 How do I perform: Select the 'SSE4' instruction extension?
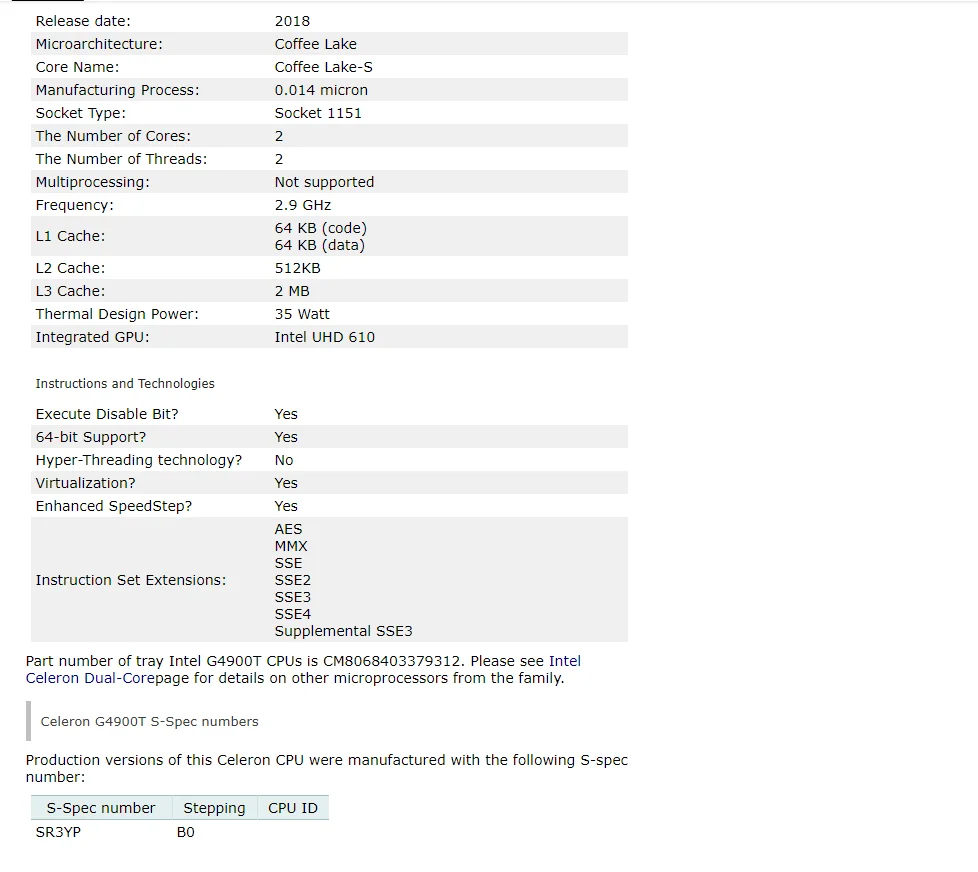(x=293, y=614)
